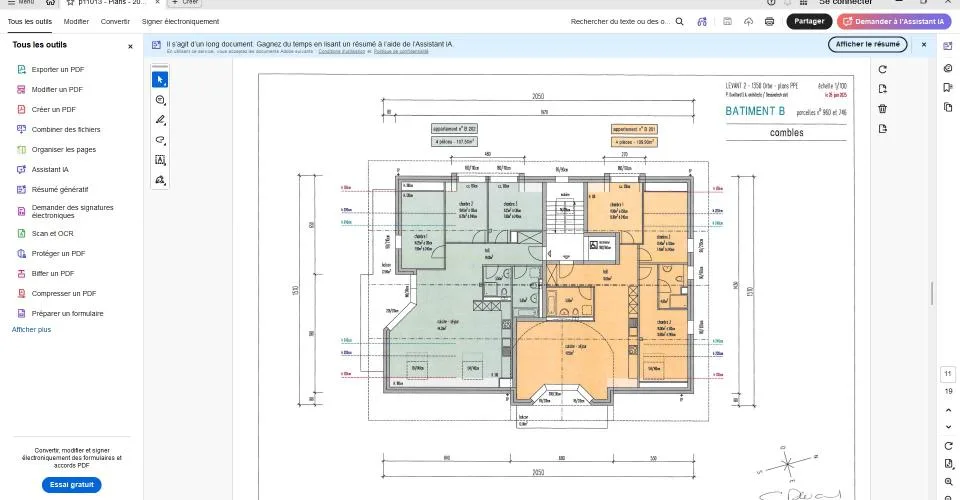
Task: Click the insert page icon below trash
Action: coord(883,129)
